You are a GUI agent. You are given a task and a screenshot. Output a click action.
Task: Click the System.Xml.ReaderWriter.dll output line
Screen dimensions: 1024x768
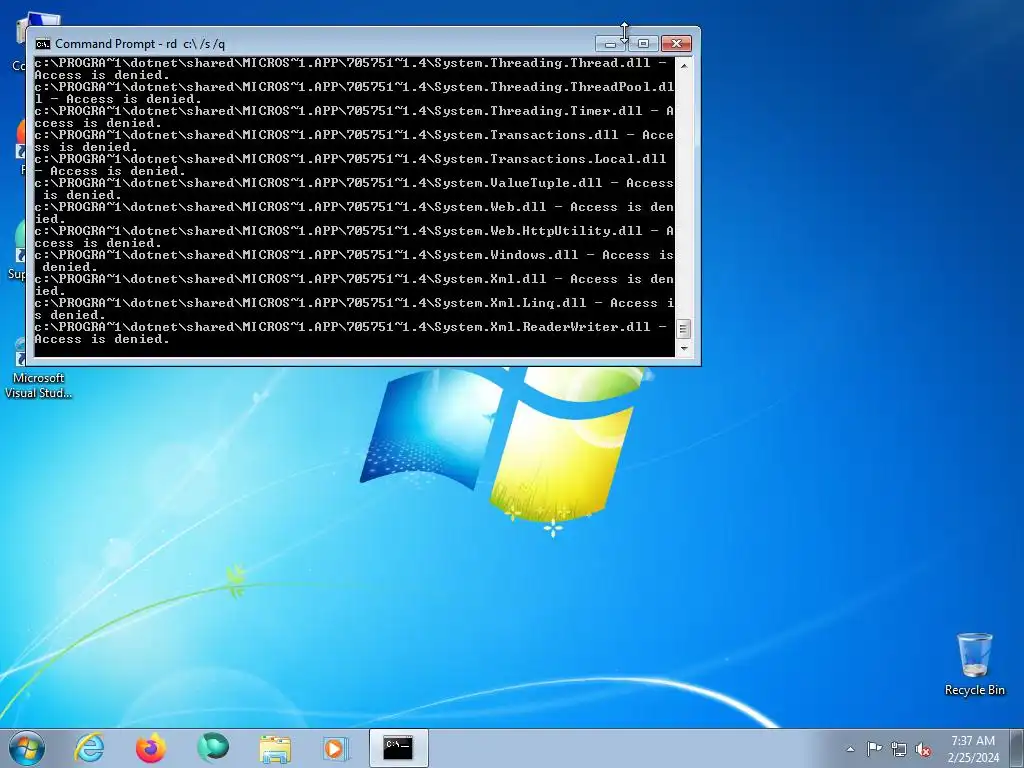click(x=351, y=332)
